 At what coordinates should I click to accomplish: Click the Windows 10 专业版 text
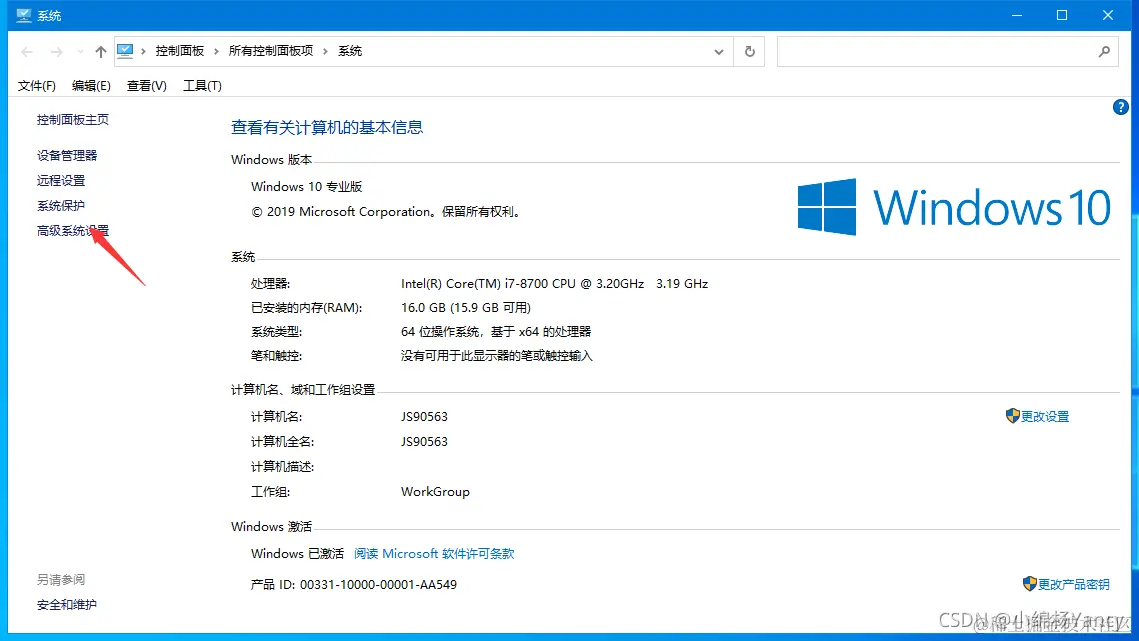click(307, 187)
